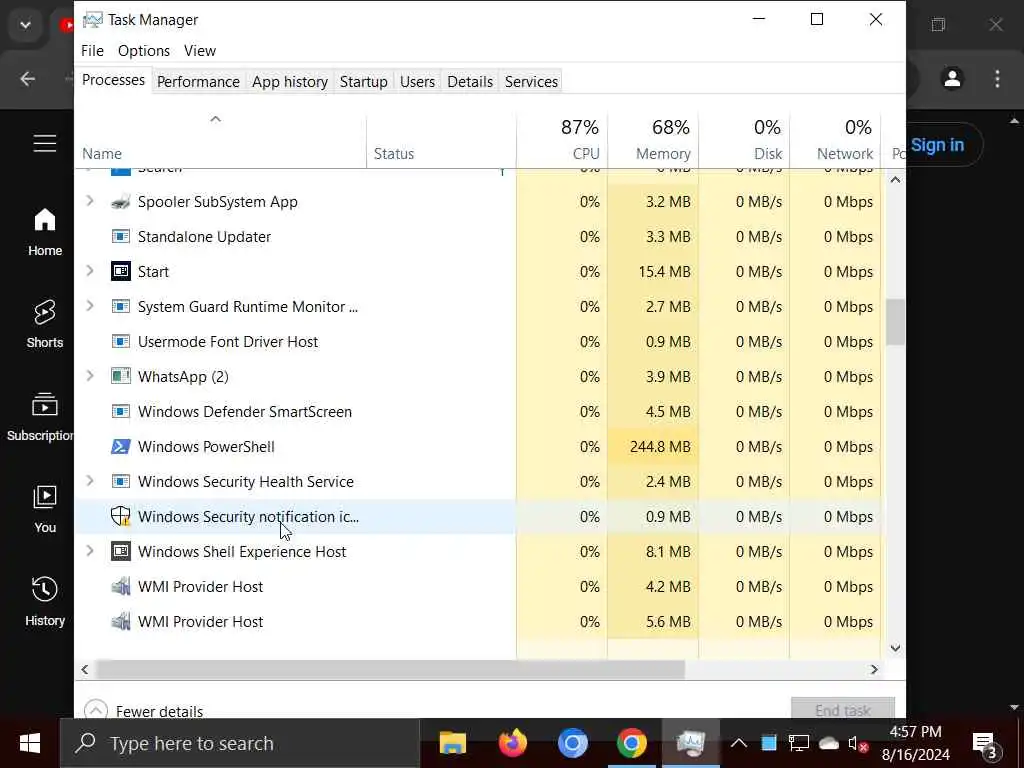Image resolution: width=1024 pixels, height=768 pixels.
Task: Expand the Windows Security Health Service process
Action: (90, 481)
